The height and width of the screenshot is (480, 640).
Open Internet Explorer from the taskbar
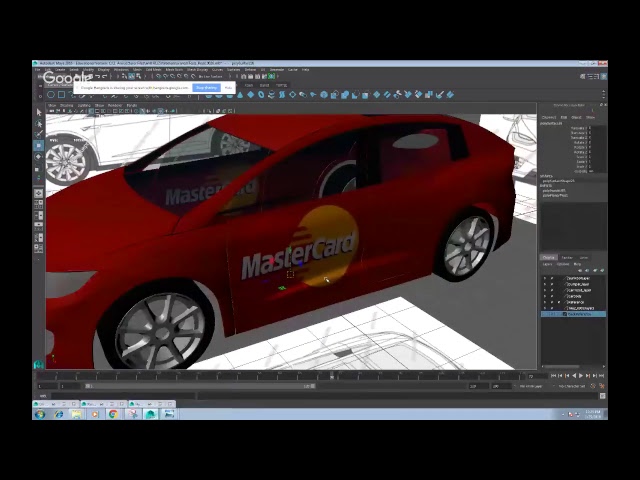[x=58, y=414]
